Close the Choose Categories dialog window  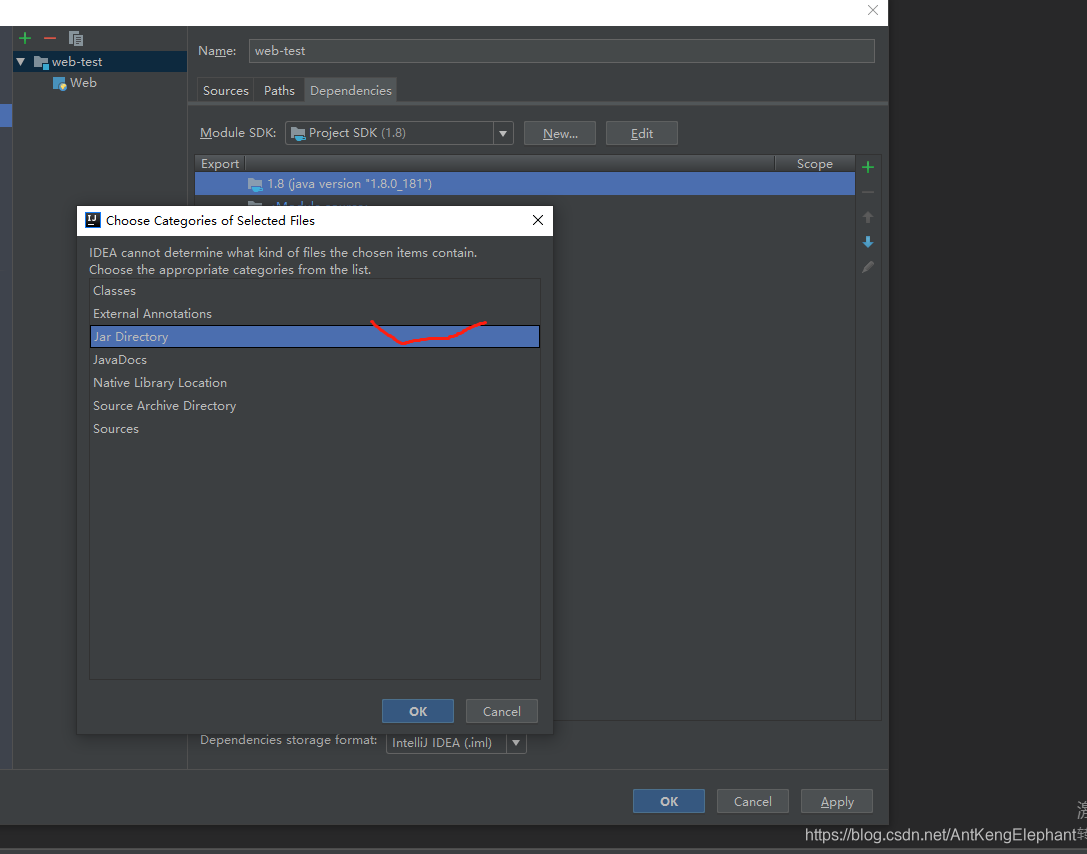pyautogui.click(x=537, y=220)
